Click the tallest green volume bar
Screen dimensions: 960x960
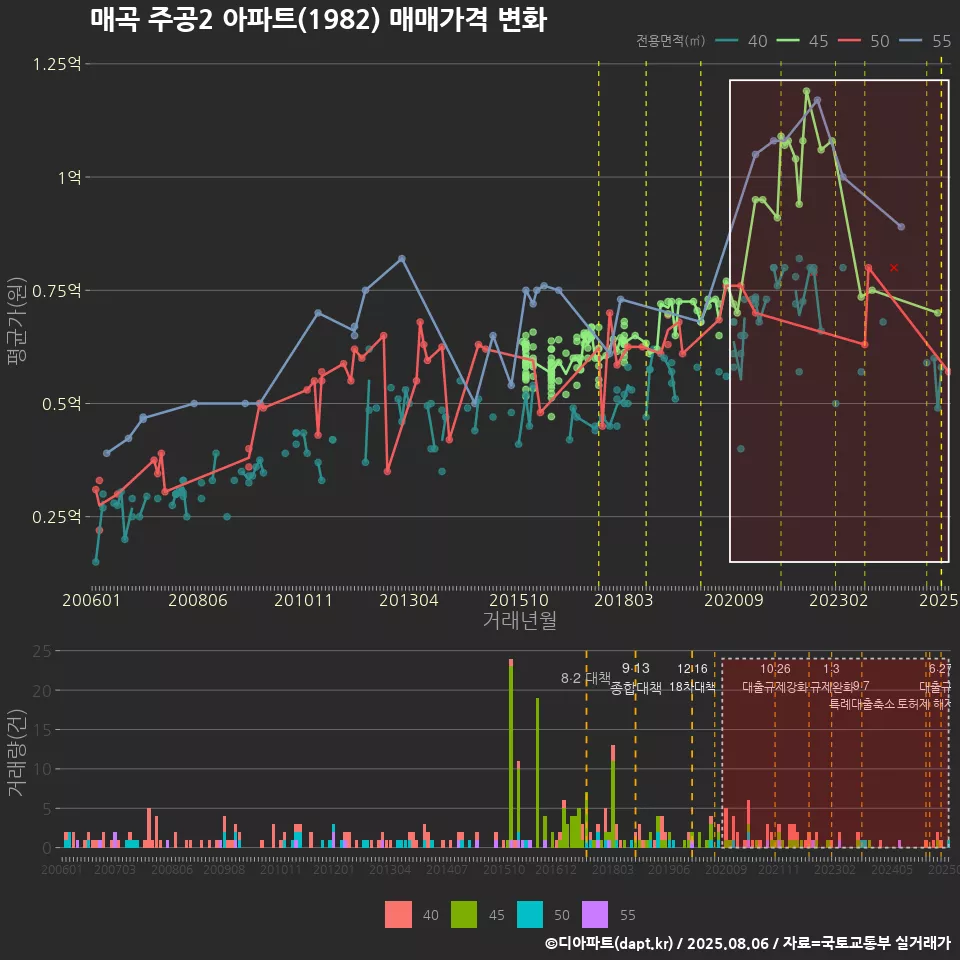pyautogui.click(x=511, y=757)
